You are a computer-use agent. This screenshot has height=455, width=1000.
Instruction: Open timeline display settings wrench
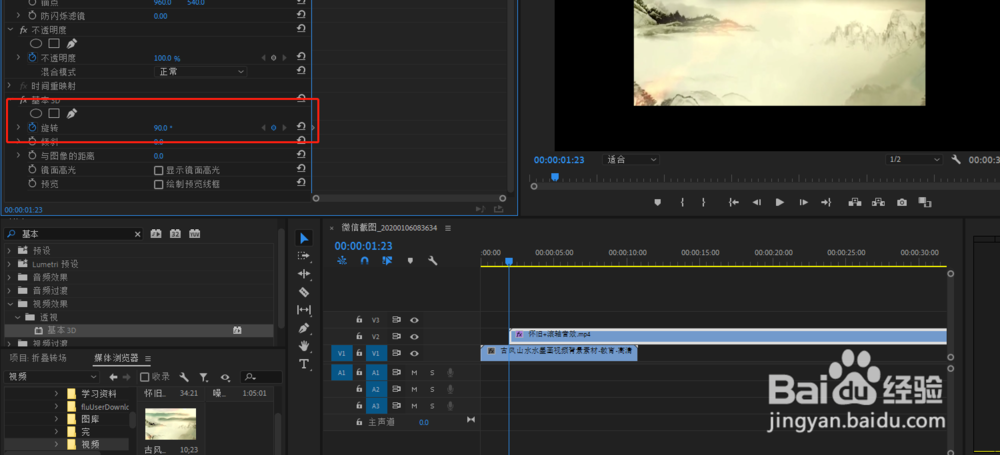[432, 260]
